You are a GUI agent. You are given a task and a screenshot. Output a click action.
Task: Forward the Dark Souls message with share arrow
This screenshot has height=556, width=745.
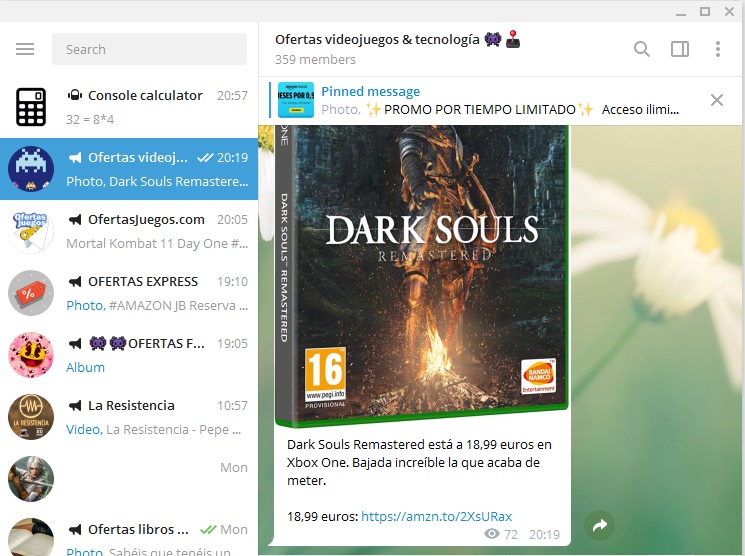click(600, 526)
